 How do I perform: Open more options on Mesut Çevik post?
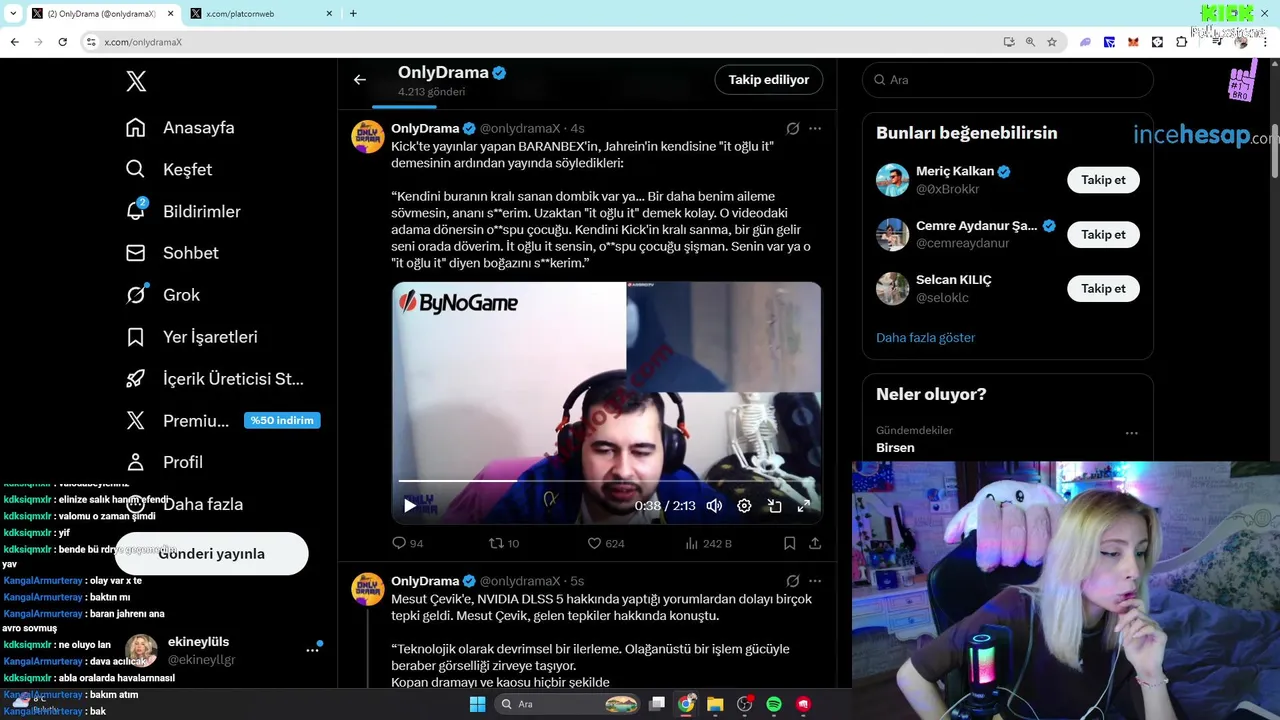point(815,581)
